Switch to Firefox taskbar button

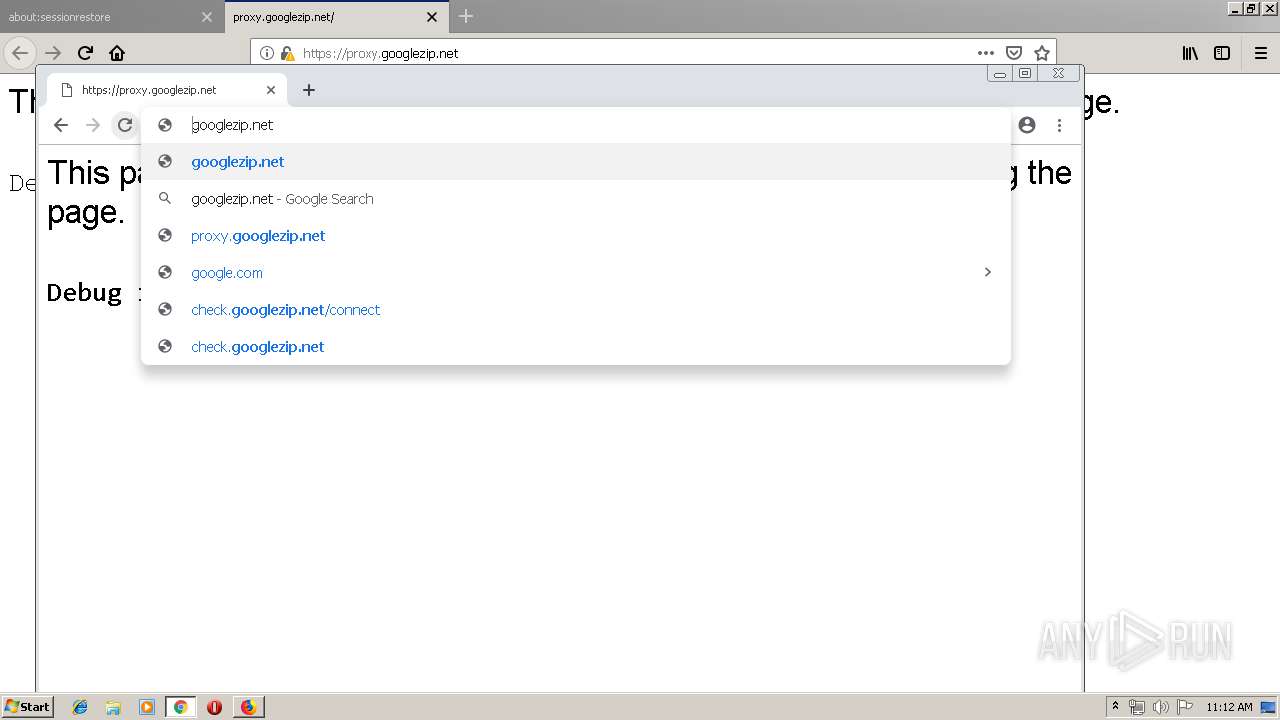[x=248, y=707]
